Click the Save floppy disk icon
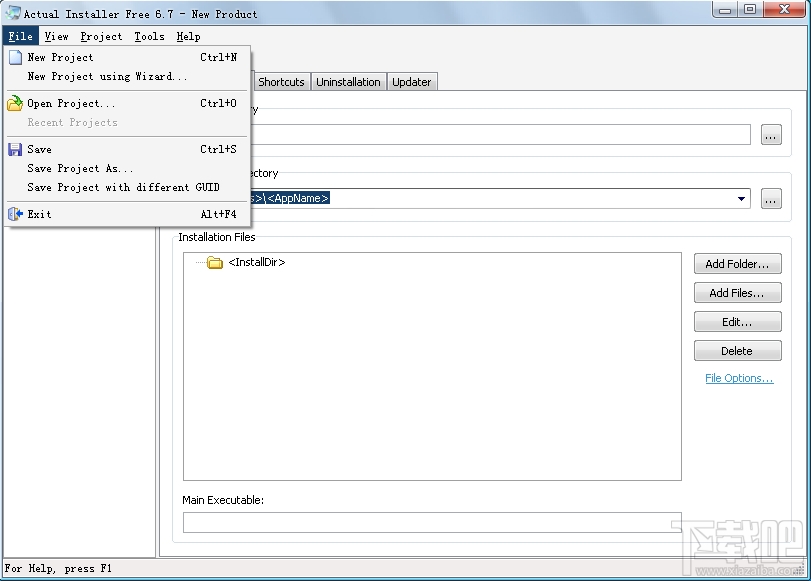This screenshot has height=581, width=811. (13, 148)
